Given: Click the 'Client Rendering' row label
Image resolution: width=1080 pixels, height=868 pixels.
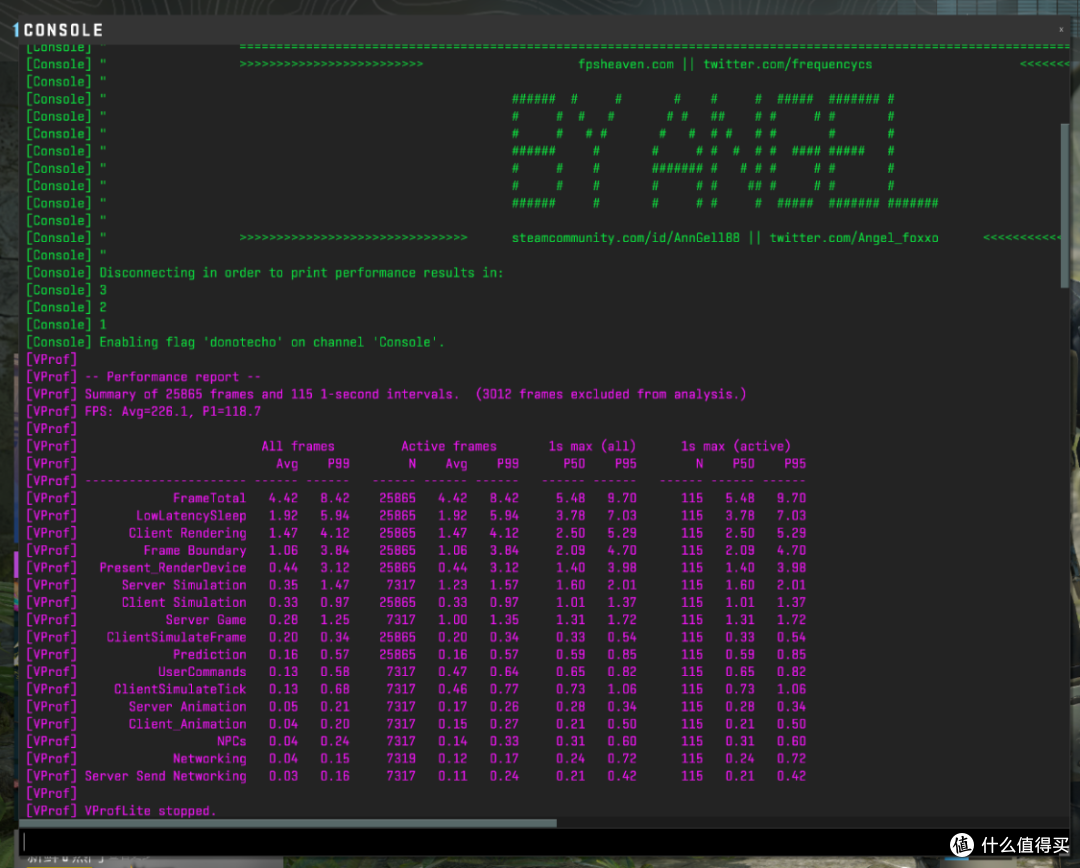Looking at the screenshot, I should [x=187, y=533].
